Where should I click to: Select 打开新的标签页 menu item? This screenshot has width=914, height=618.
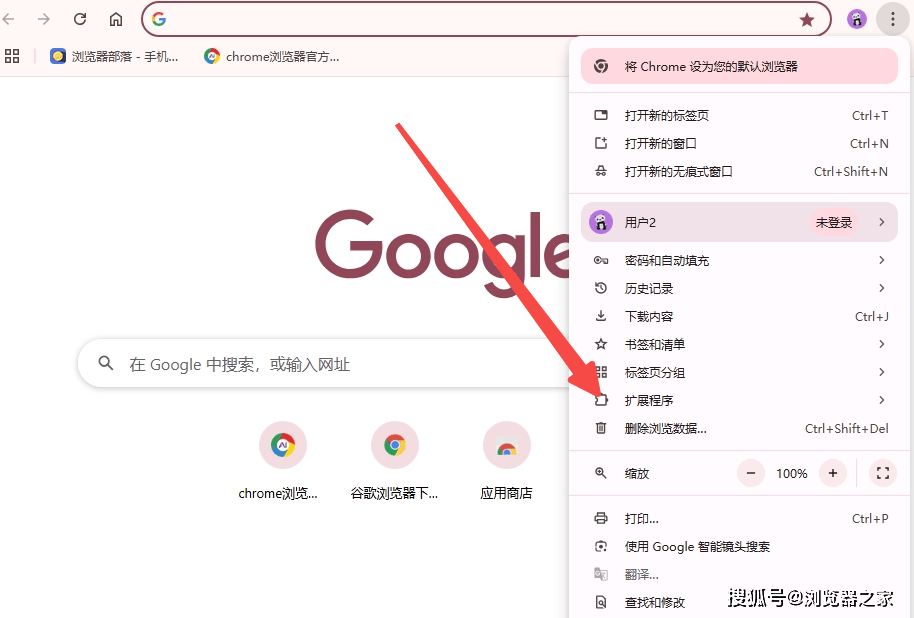739,115
